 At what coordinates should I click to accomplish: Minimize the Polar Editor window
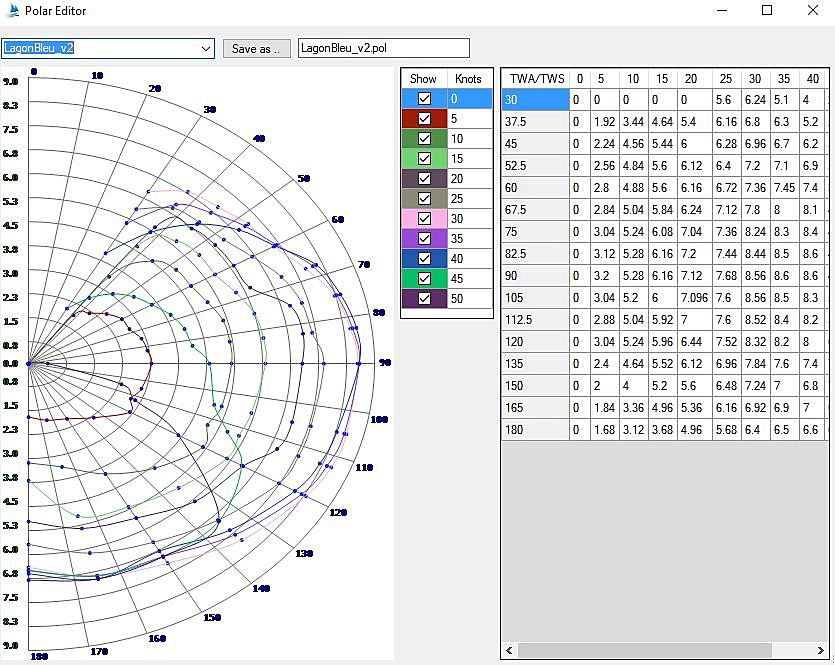pyautogui.click(x=722, y=10)
